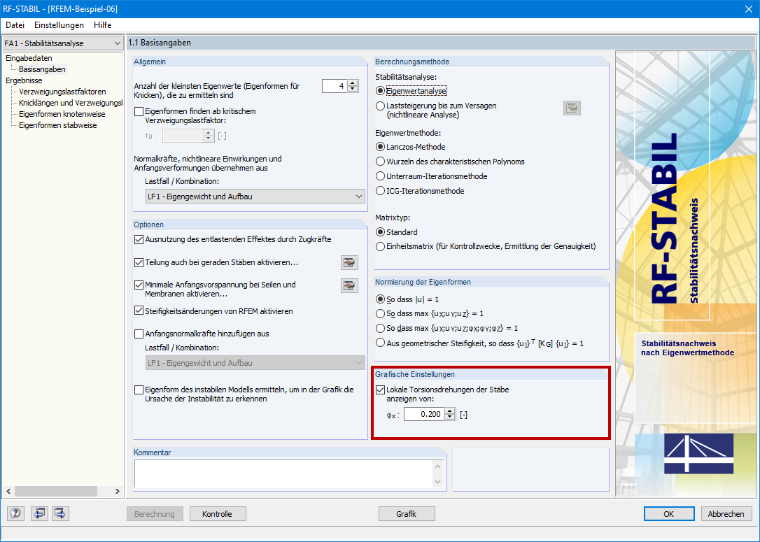Click the Grafik button

406,514
